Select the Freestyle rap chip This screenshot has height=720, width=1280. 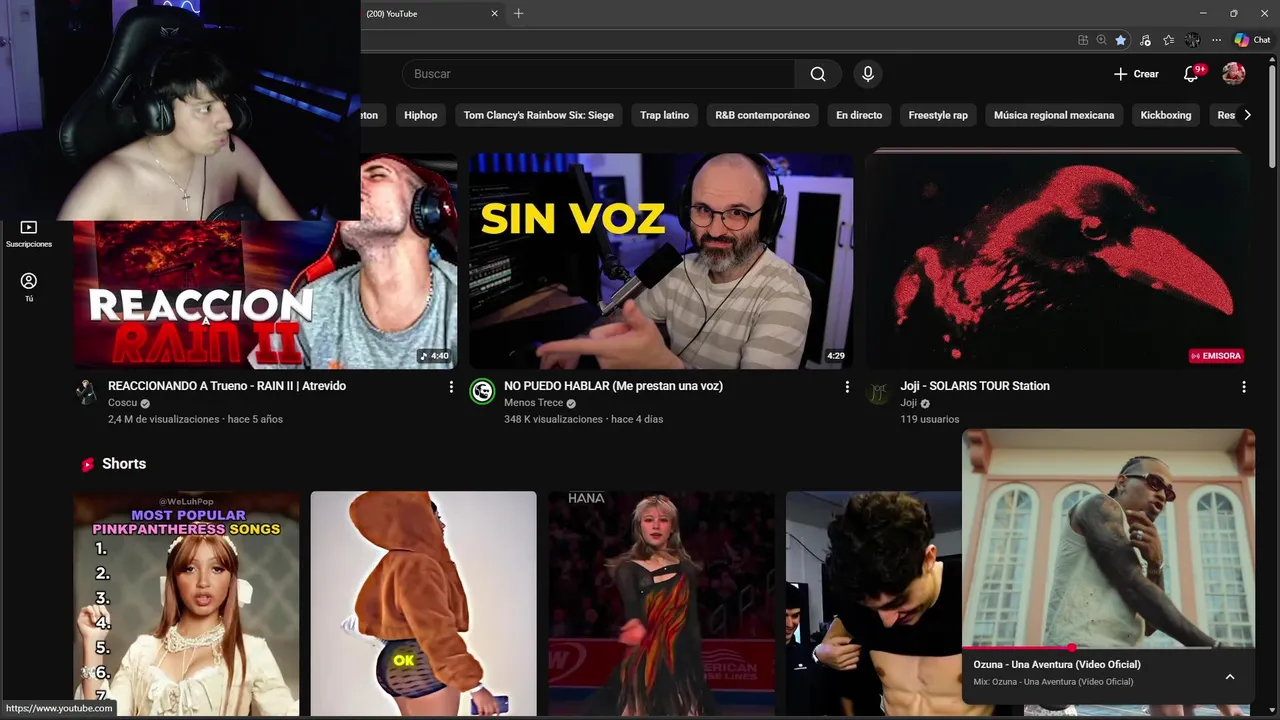938,115
